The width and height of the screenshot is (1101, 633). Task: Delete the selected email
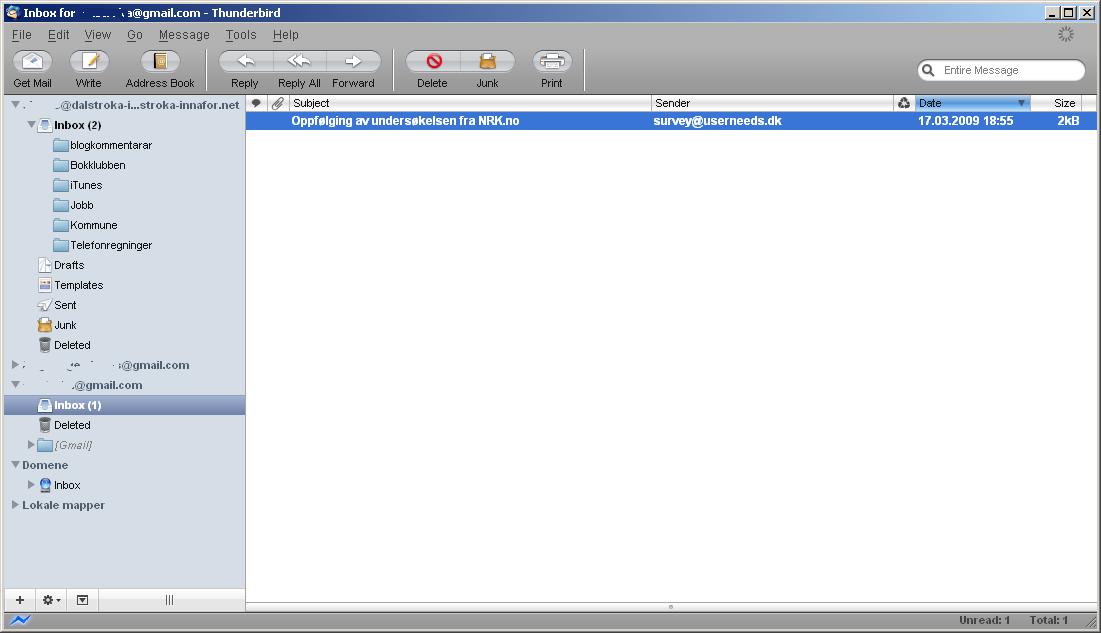pyautogui.click(x=432, y=62)
